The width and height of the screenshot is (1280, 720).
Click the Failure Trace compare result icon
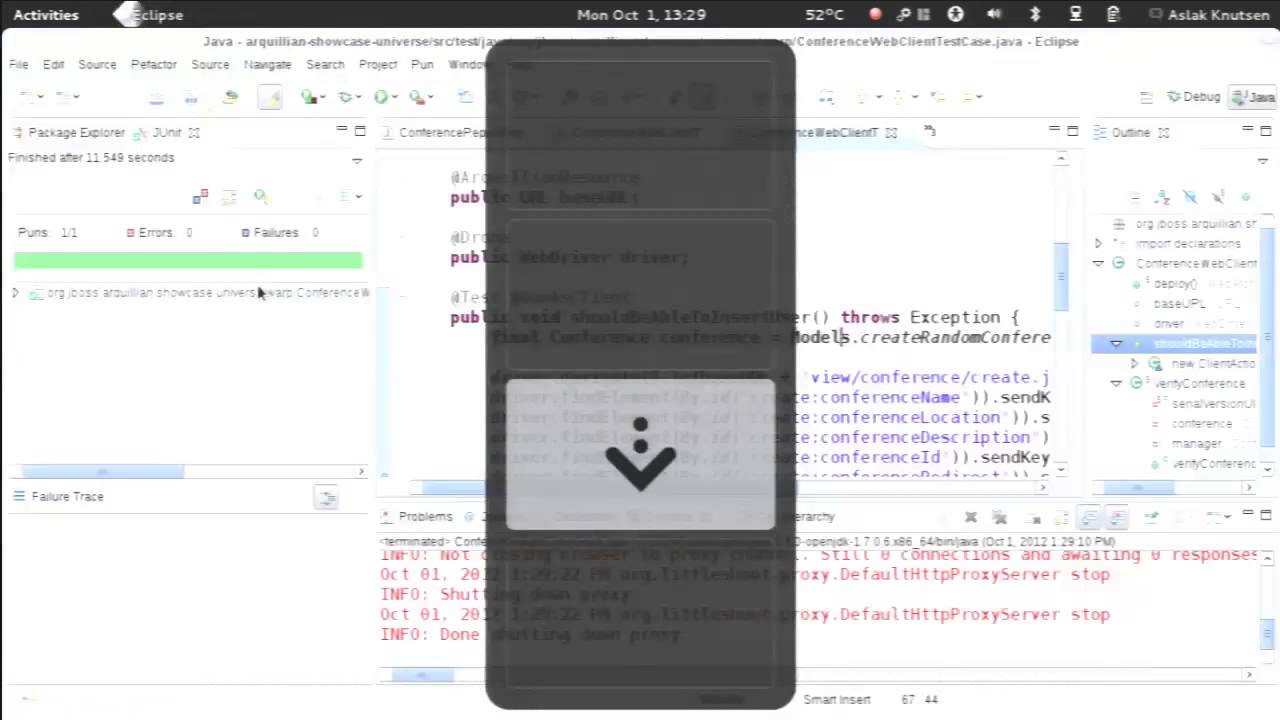[326, 497]
